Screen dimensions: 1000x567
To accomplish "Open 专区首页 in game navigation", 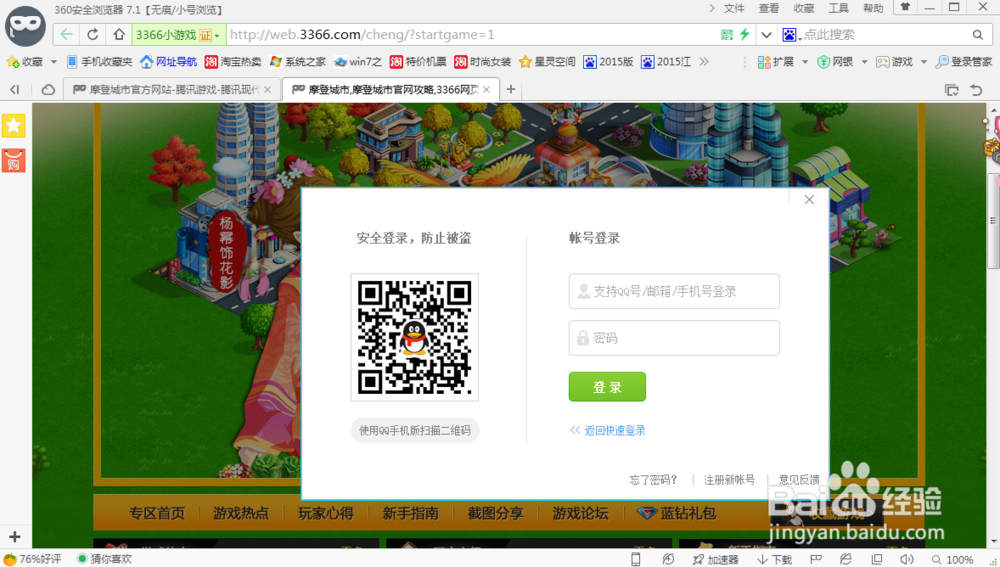I will pos(157,513).
